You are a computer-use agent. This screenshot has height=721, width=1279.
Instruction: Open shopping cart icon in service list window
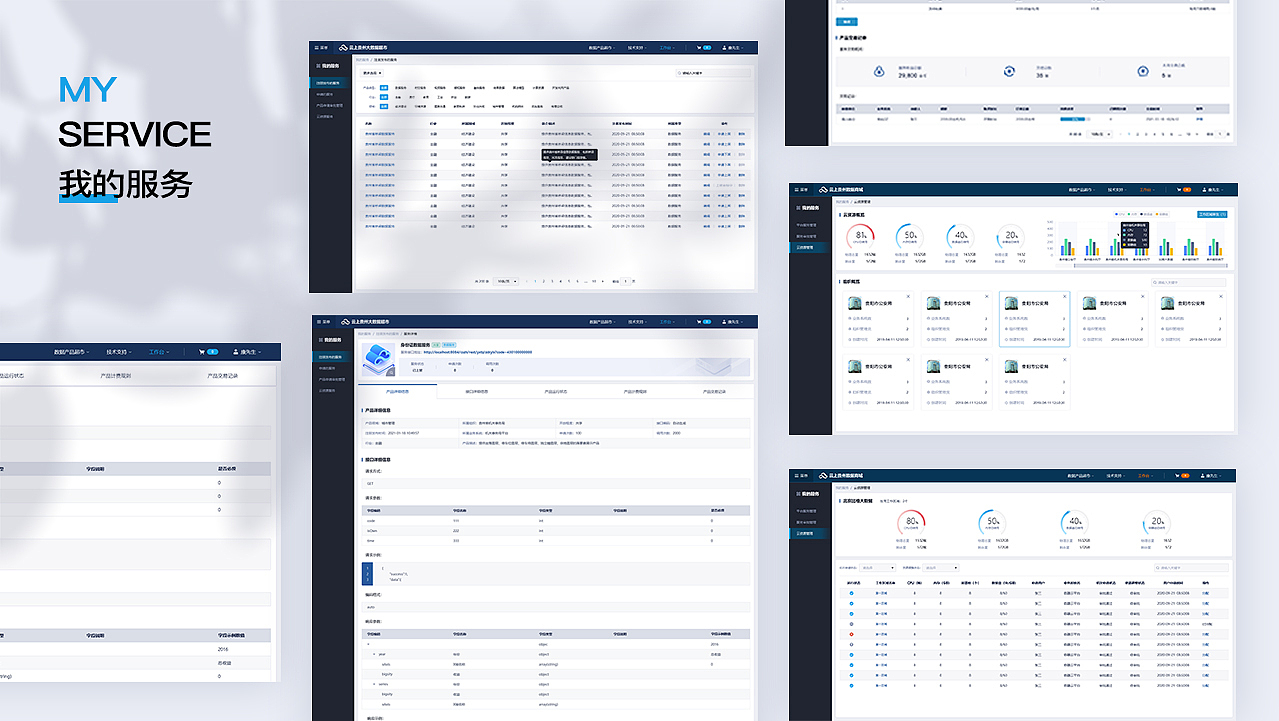[x=700, y=47]
